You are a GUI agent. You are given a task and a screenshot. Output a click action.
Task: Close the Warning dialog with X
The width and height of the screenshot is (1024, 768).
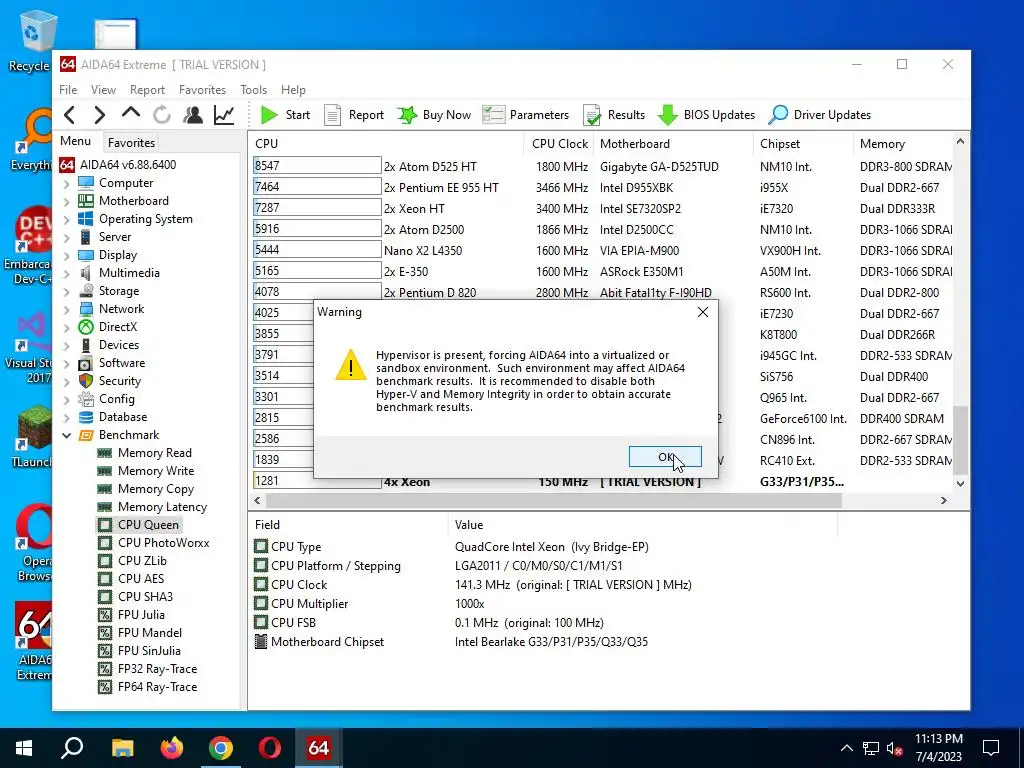tap(703, 312)
